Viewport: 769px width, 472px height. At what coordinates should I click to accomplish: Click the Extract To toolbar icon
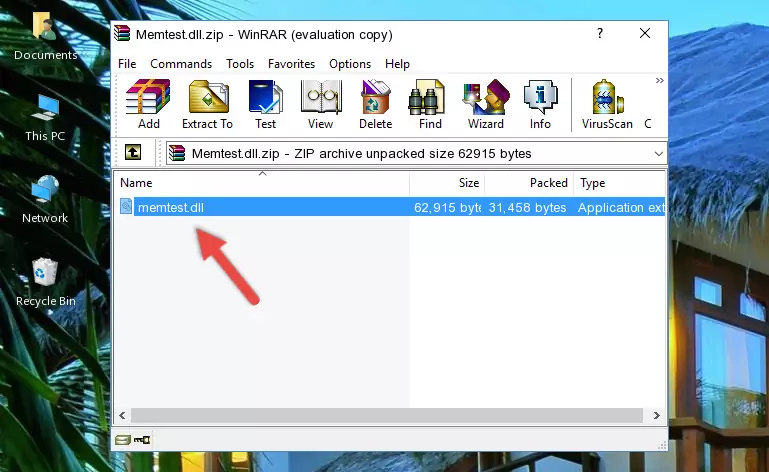(207, 104)
